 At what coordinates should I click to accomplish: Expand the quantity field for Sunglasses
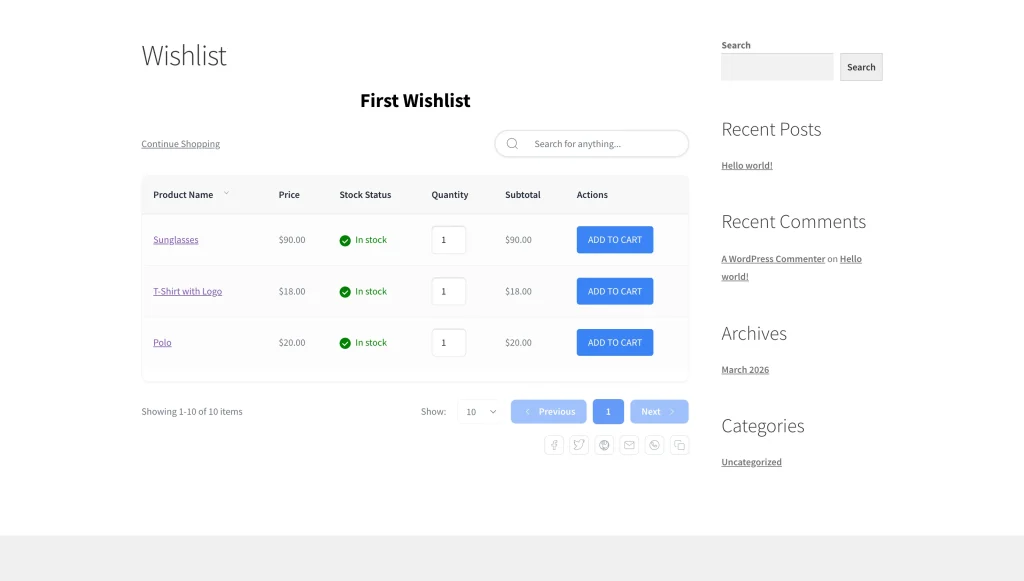point(448,239)
